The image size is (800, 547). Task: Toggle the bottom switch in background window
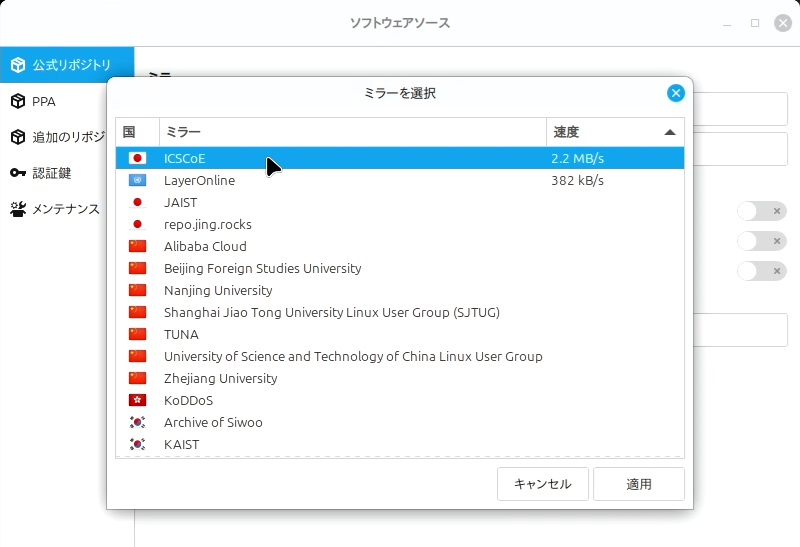click(x=761, y=271)
